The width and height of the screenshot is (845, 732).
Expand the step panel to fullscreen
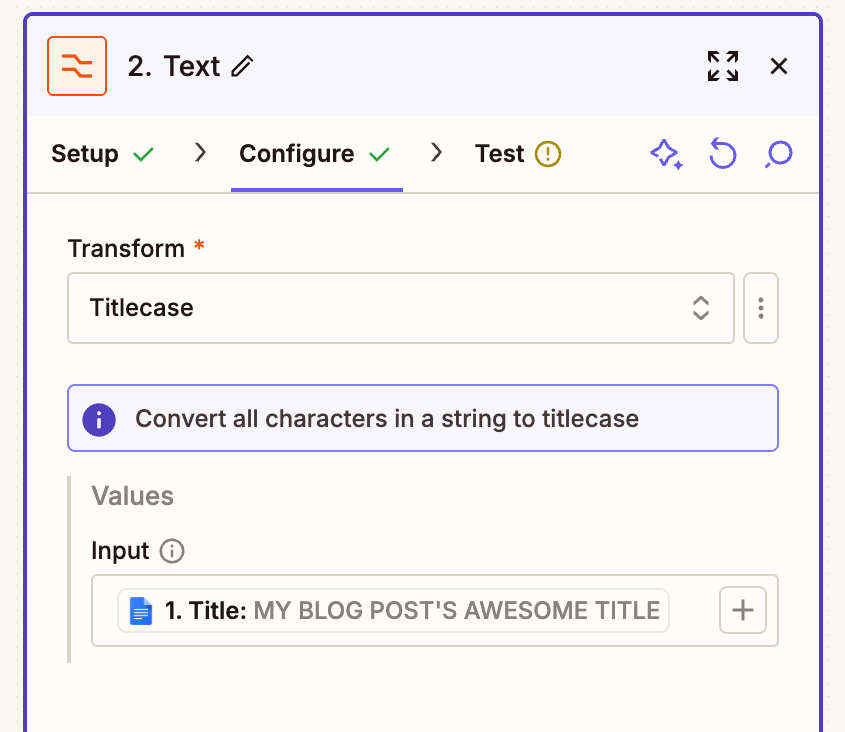pos(723,66)
